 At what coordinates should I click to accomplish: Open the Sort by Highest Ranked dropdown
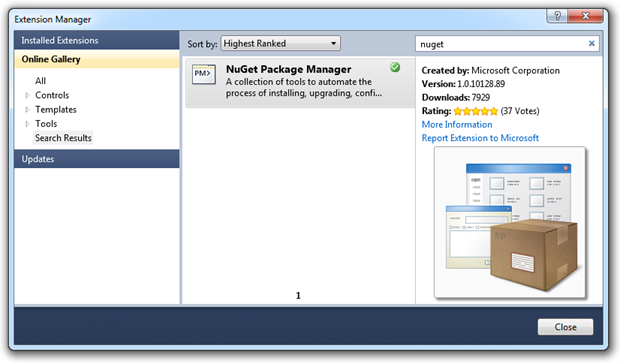pos(280,43)
